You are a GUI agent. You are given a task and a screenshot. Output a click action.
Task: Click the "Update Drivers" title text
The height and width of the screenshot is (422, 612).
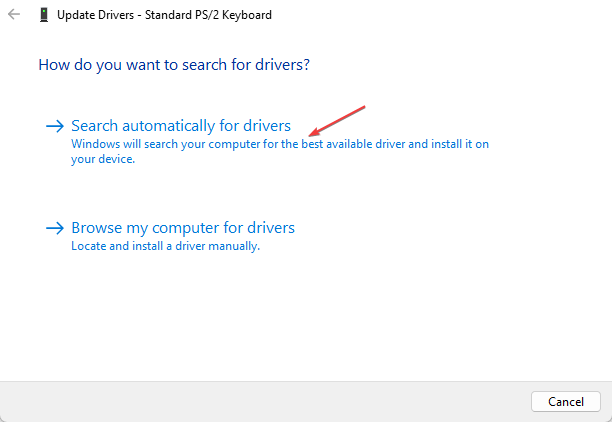click(93, 15)
